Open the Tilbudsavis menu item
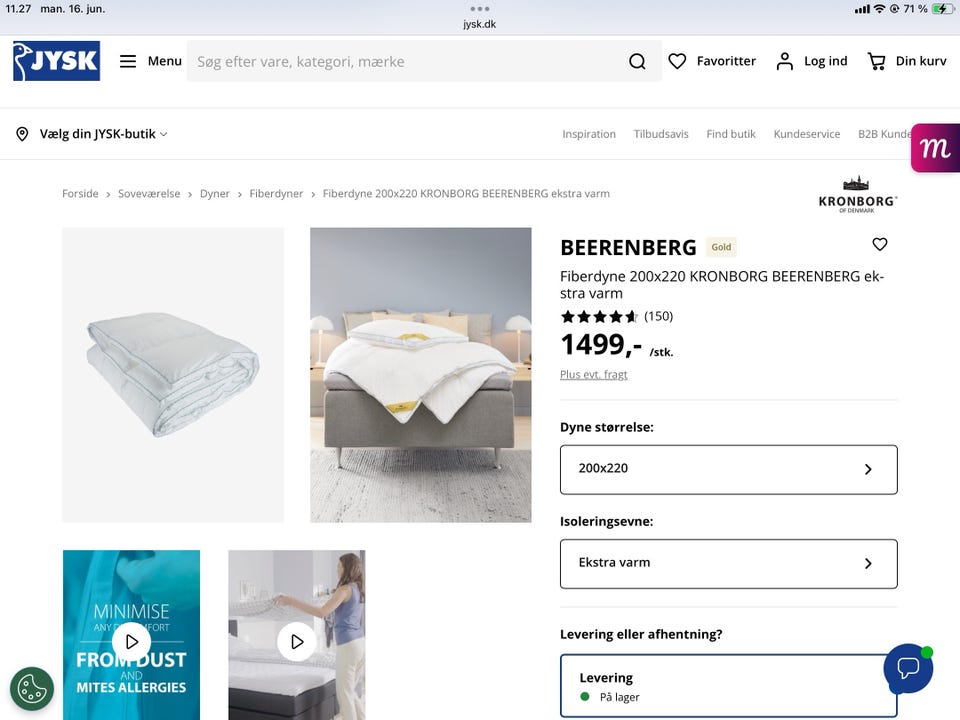960x720 pixels. coord(661,133)
